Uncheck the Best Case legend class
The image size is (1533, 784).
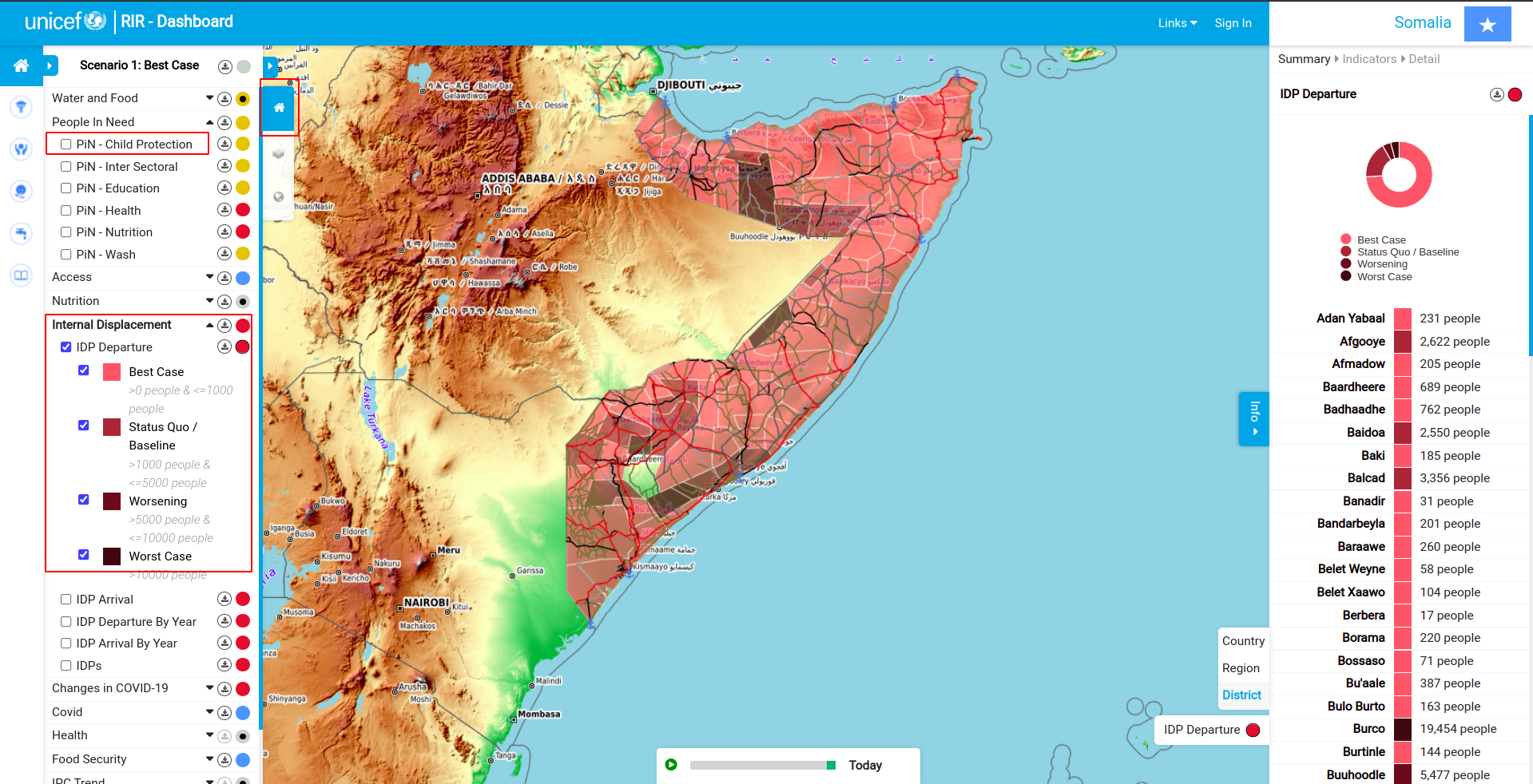click(x=84, y=370)
